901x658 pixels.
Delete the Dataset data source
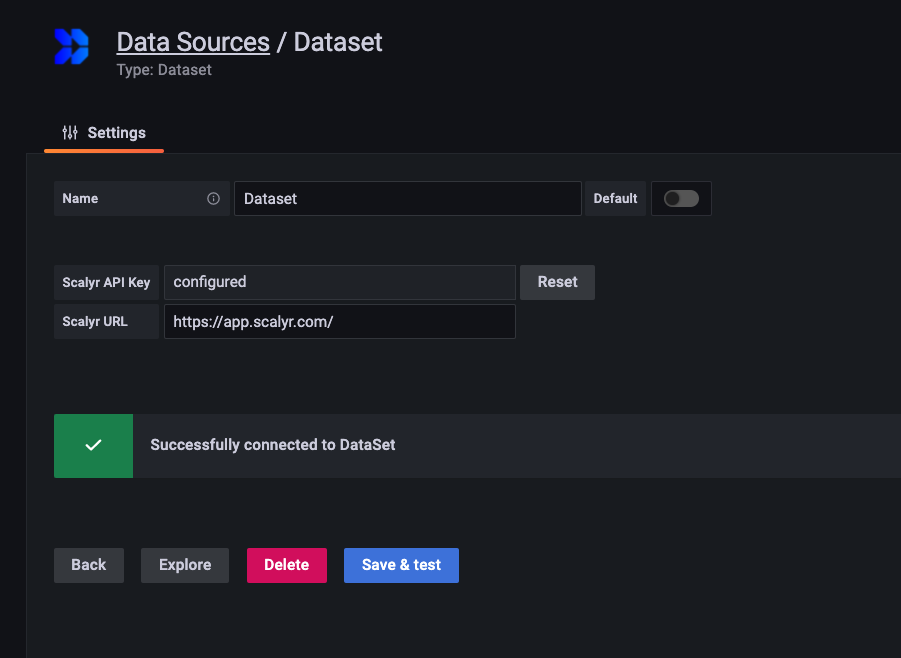tap(286, 565)
